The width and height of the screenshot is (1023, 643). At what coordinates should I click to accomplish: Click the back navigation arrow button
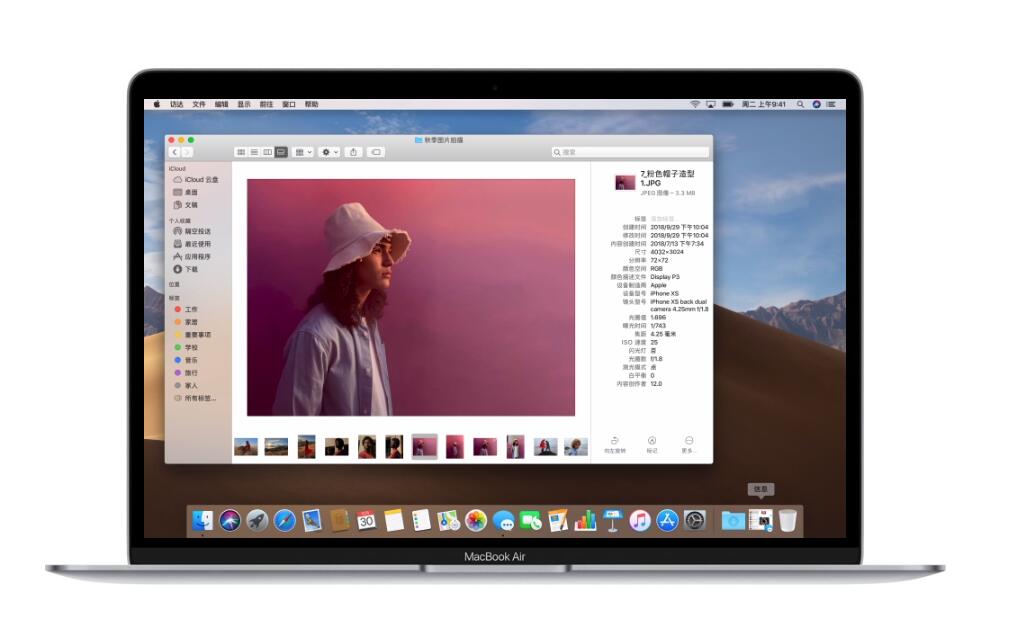172,151
